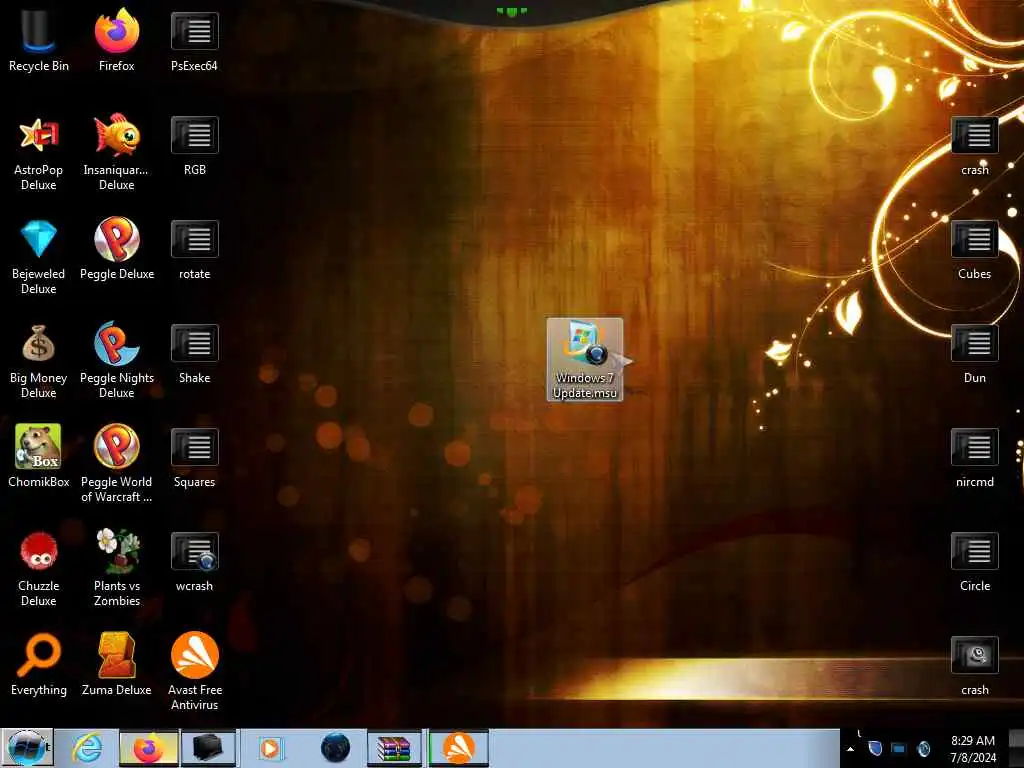Open the black folder taskbar button

[x=209, y=748]
